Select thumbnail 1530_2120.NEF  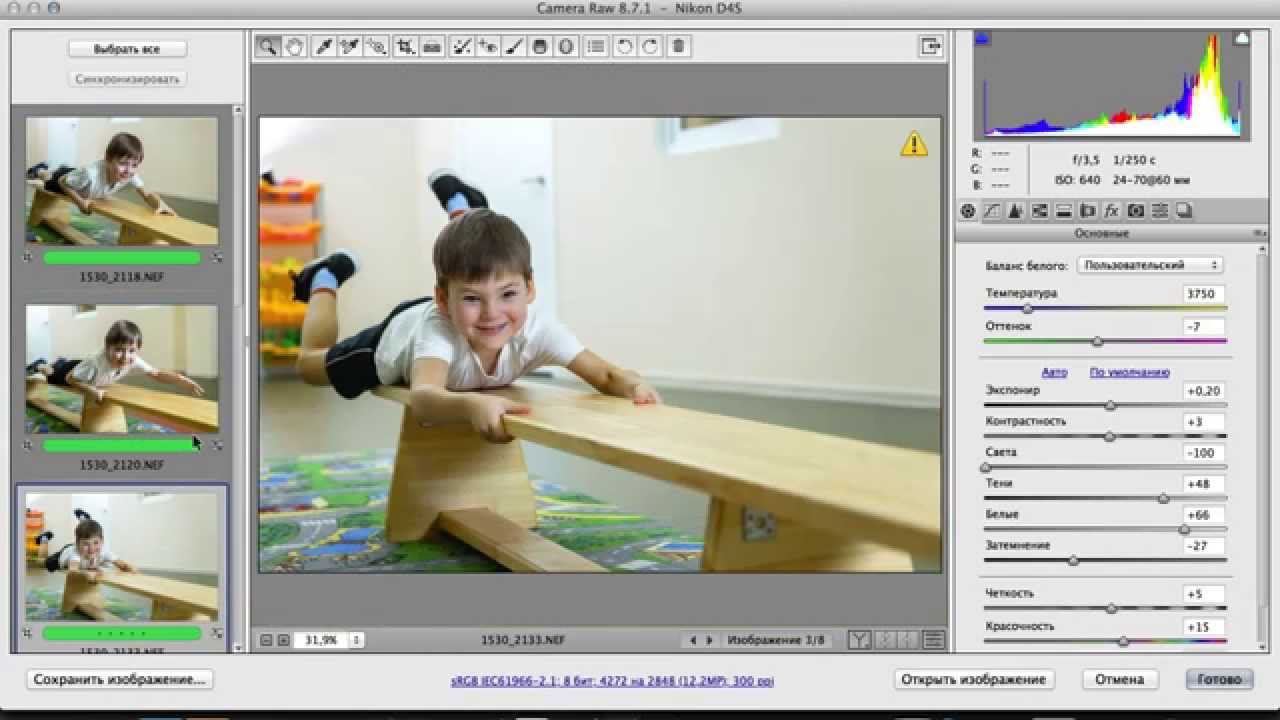point(122,369)
